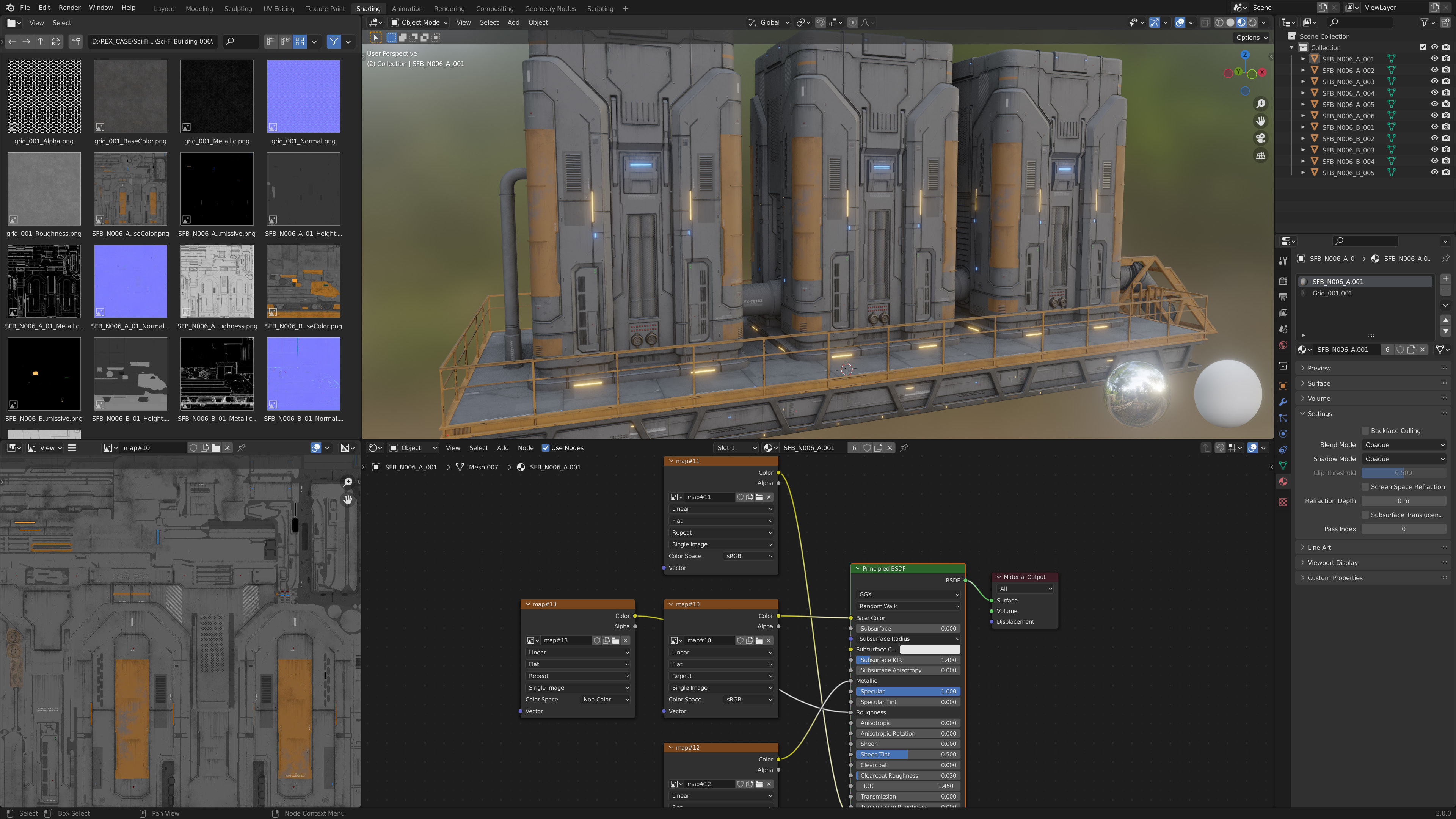Open the World properties tab
Image resolution: width=1456 pixels, height=819 pixels.
[x=1283, y=345]
